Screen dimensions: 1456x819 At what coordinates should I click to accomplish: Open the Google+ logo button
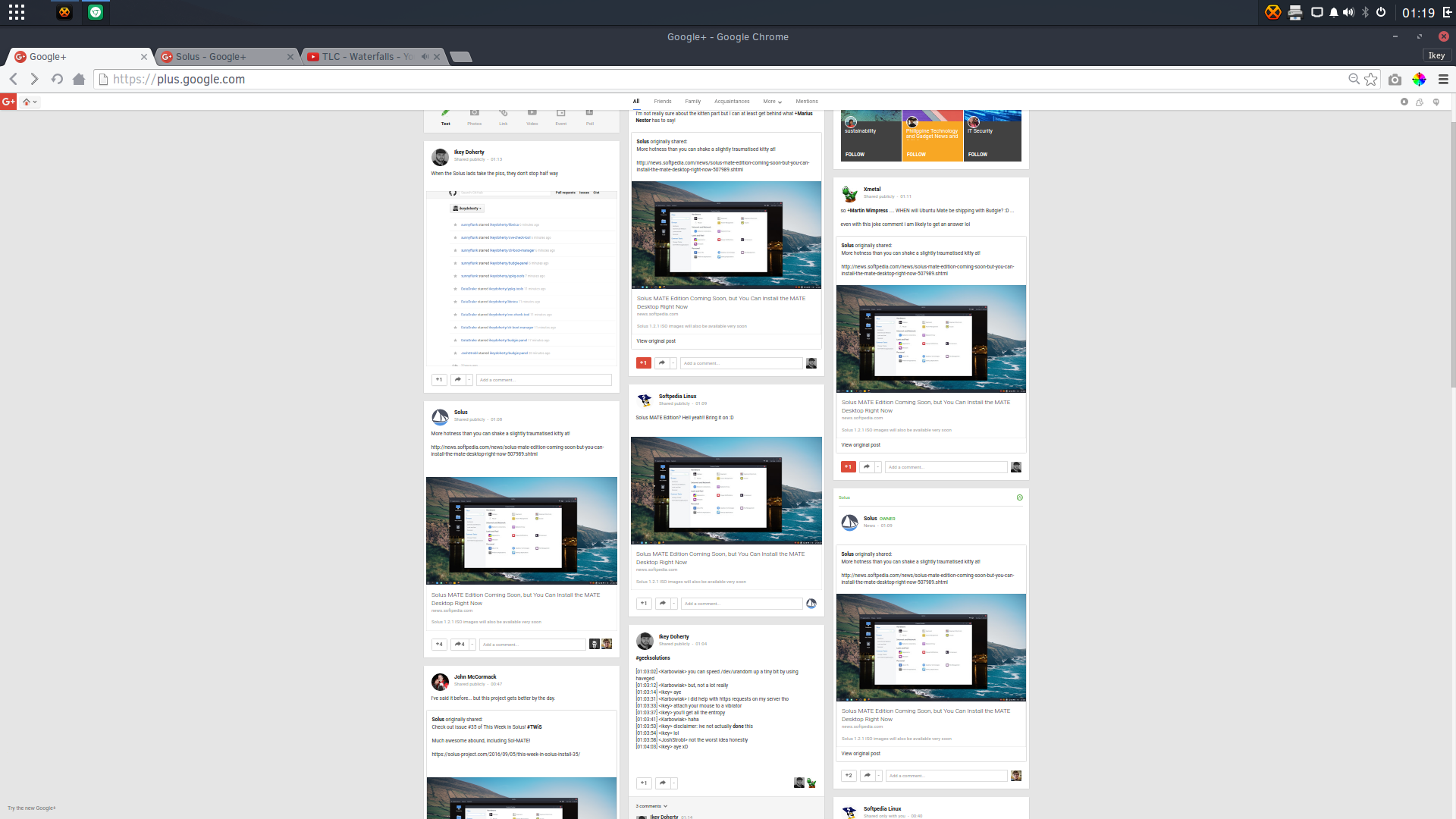8,102
